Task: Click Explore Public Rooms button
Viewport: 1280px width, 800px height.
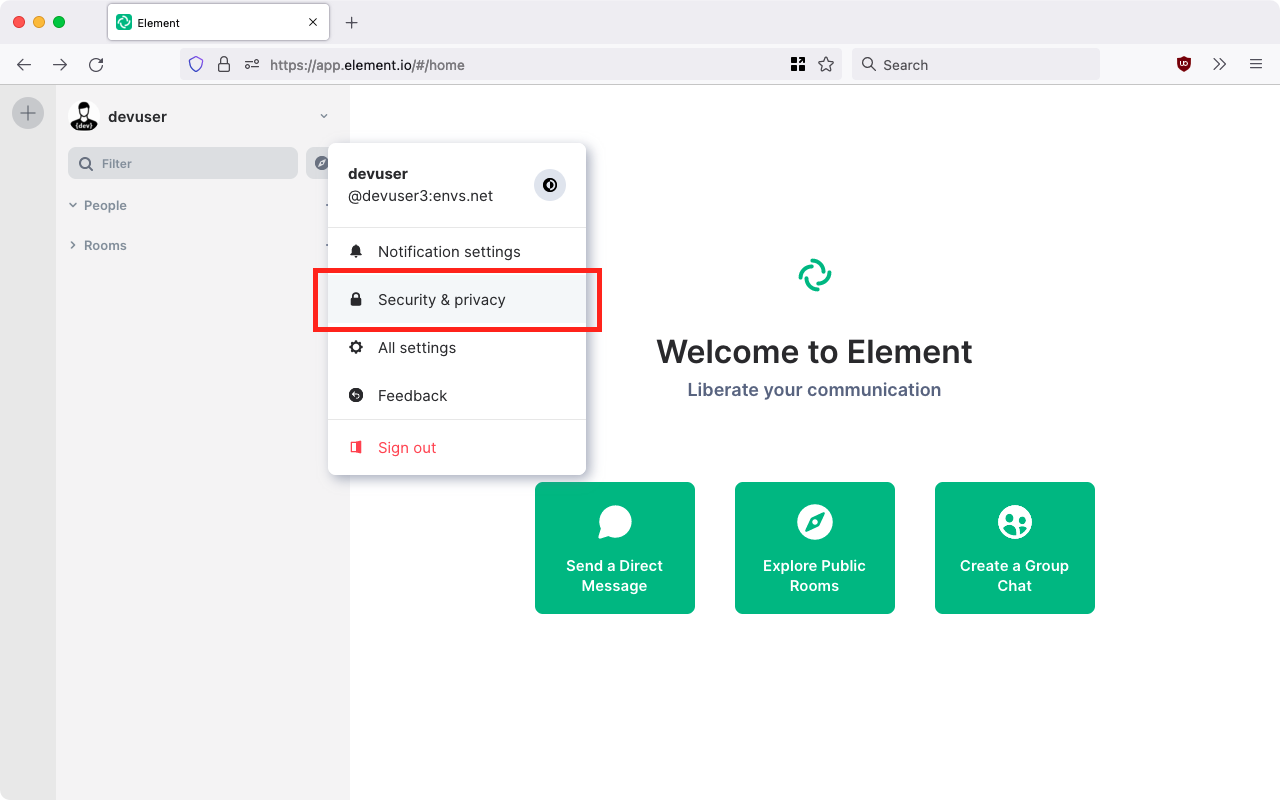Action: coord(815,548)
